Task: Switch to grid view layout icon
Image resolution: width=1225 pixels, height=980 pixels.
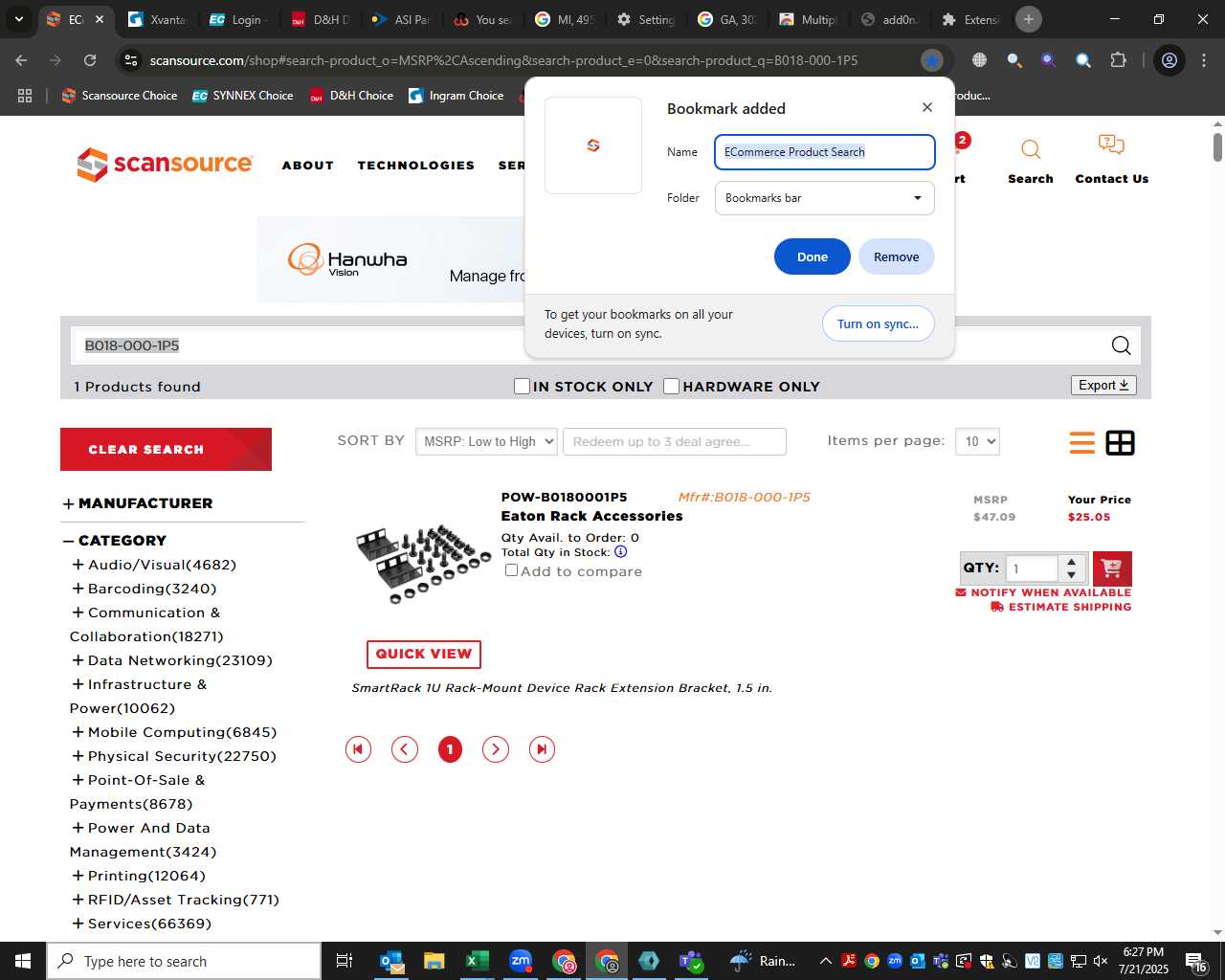Action: [1120, 442]
